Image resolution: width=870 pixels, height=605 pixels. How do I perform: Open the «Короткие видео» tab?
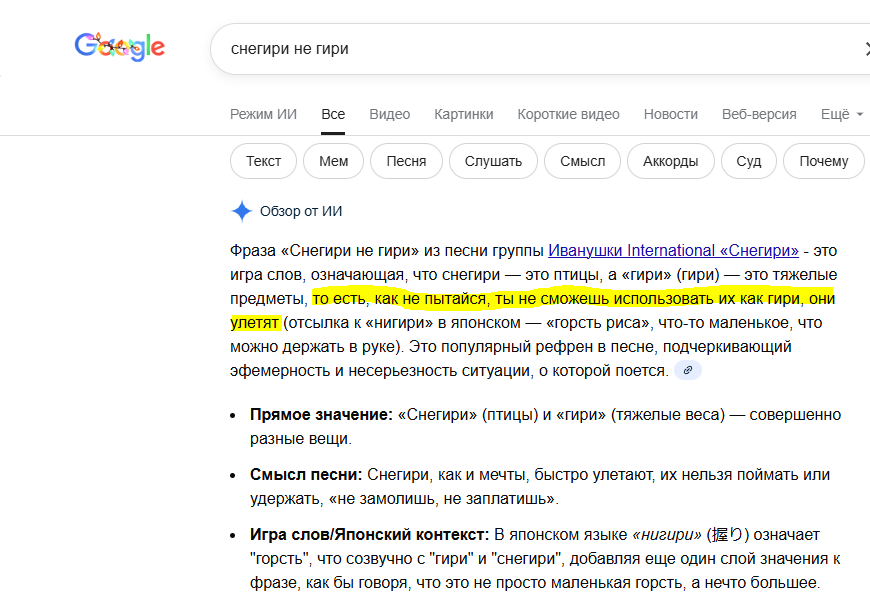click(568, 114)
